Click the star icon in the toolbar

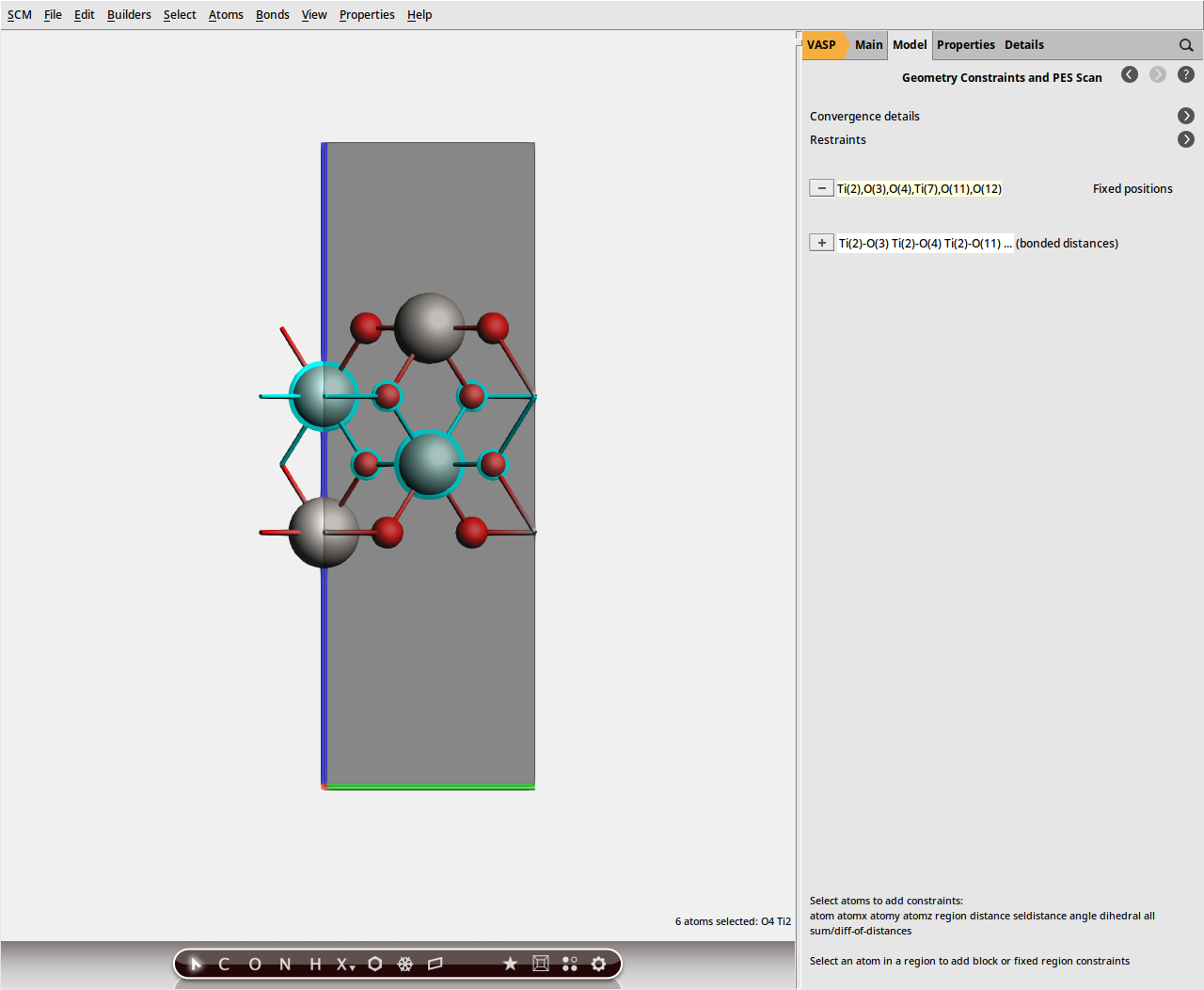[x=510, y=964]
